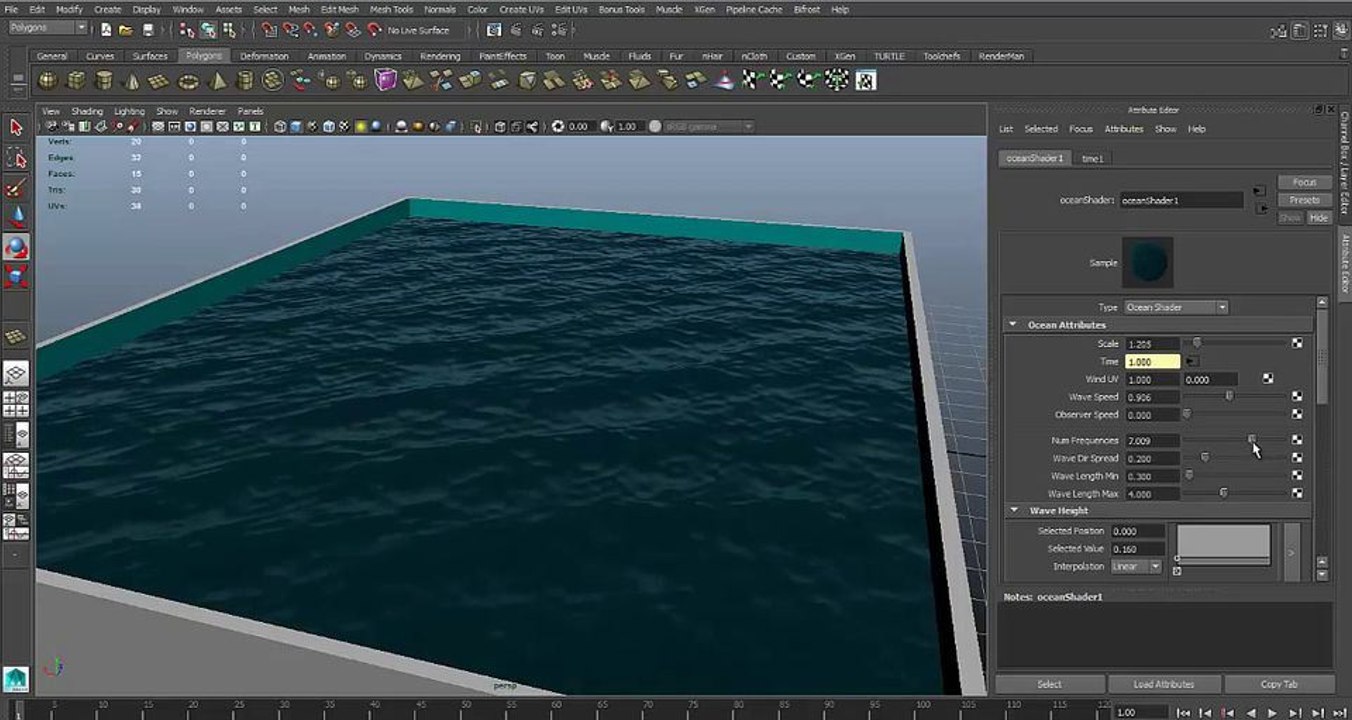Toggle the Scale attribute checker map button

1297,343
